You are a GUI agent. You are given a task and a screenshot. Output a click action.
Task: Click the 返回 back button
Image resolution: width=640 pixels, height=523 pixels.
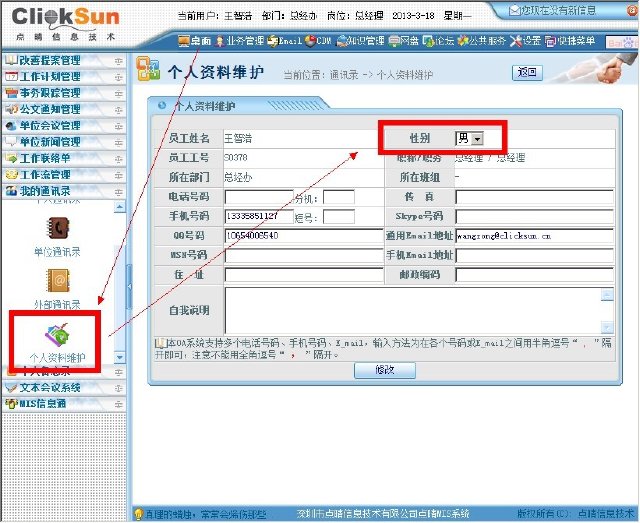(x=528, y=72)
